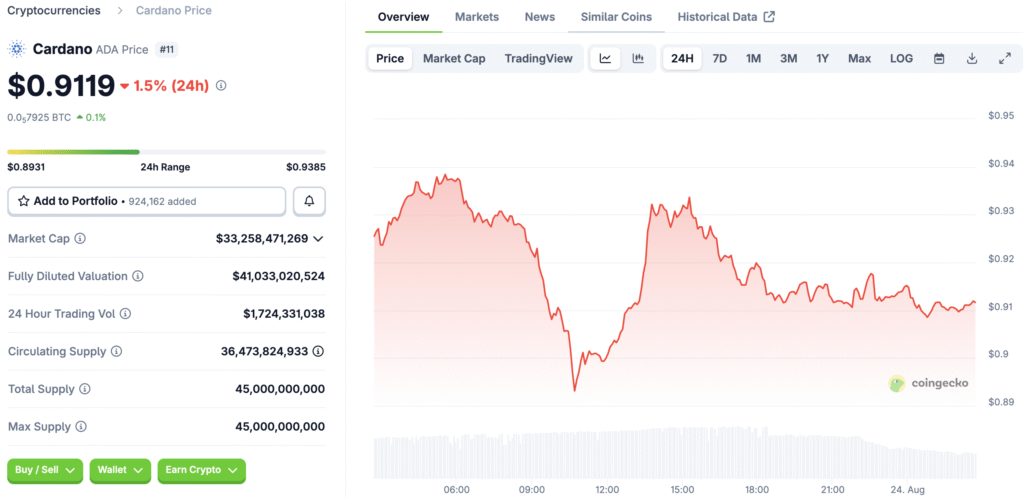
Task: Click the Circulating Supply info icon
Action: coord(117,352)
